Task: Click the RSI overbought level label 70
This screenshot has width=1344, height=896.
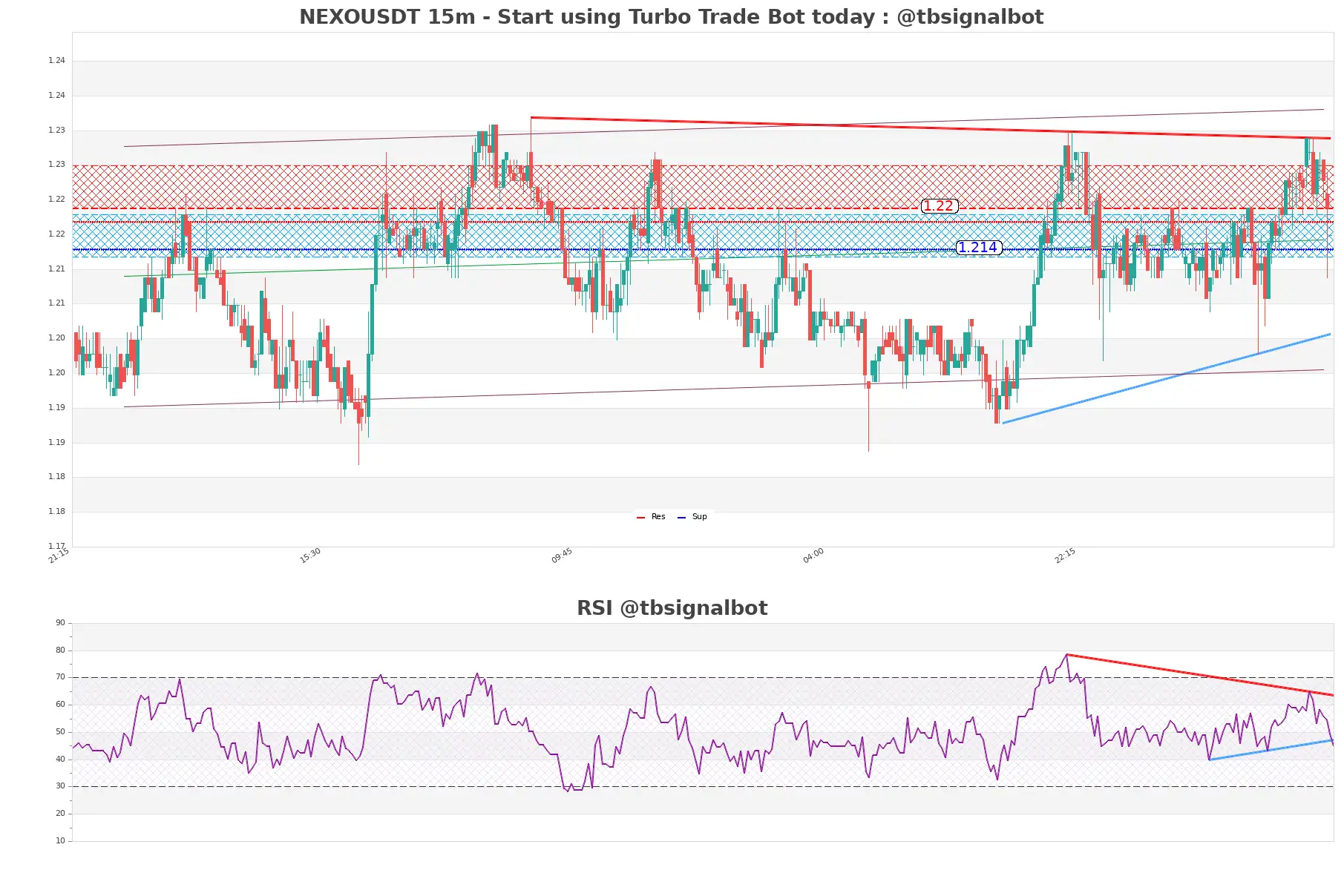Action: pos(60,677)
